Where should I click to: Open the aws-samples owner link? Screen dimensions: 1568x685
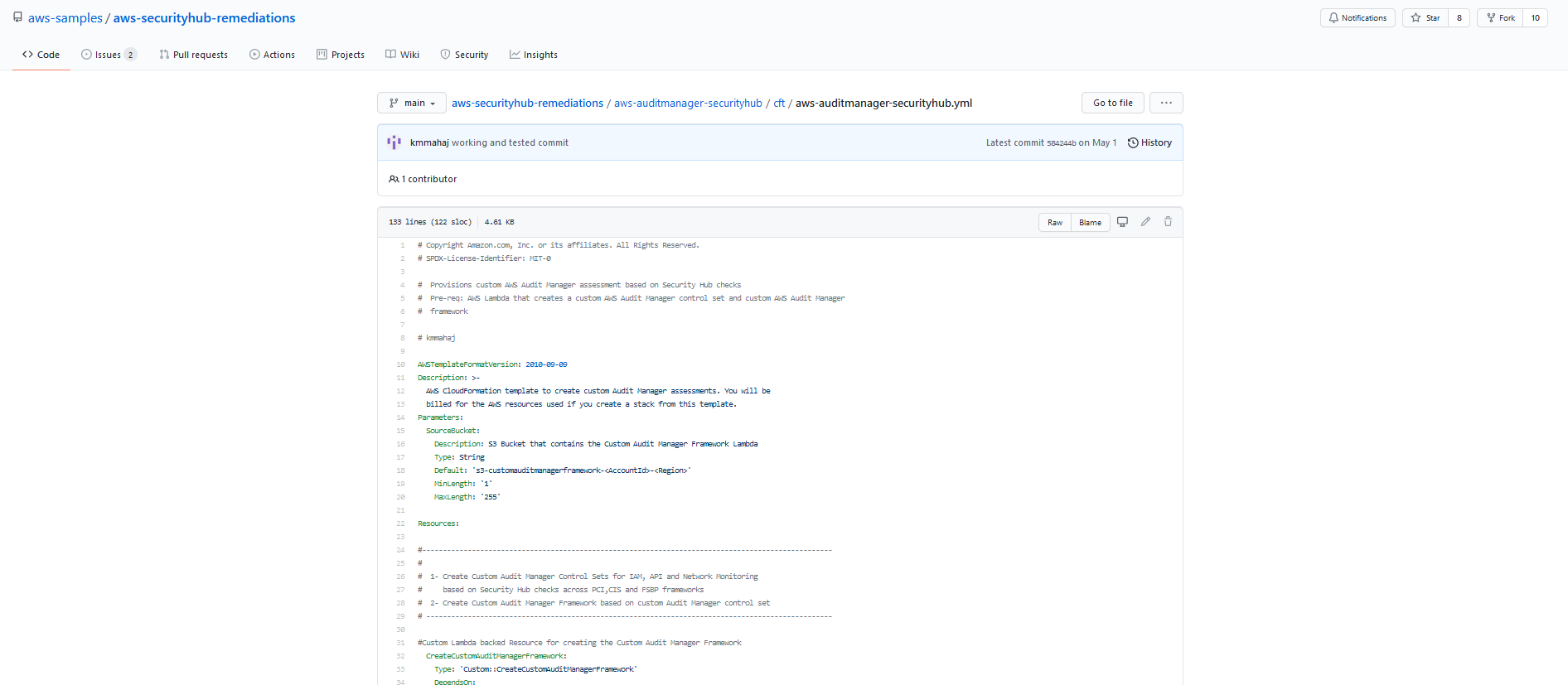pyautogui.click(x=65, y=17)
